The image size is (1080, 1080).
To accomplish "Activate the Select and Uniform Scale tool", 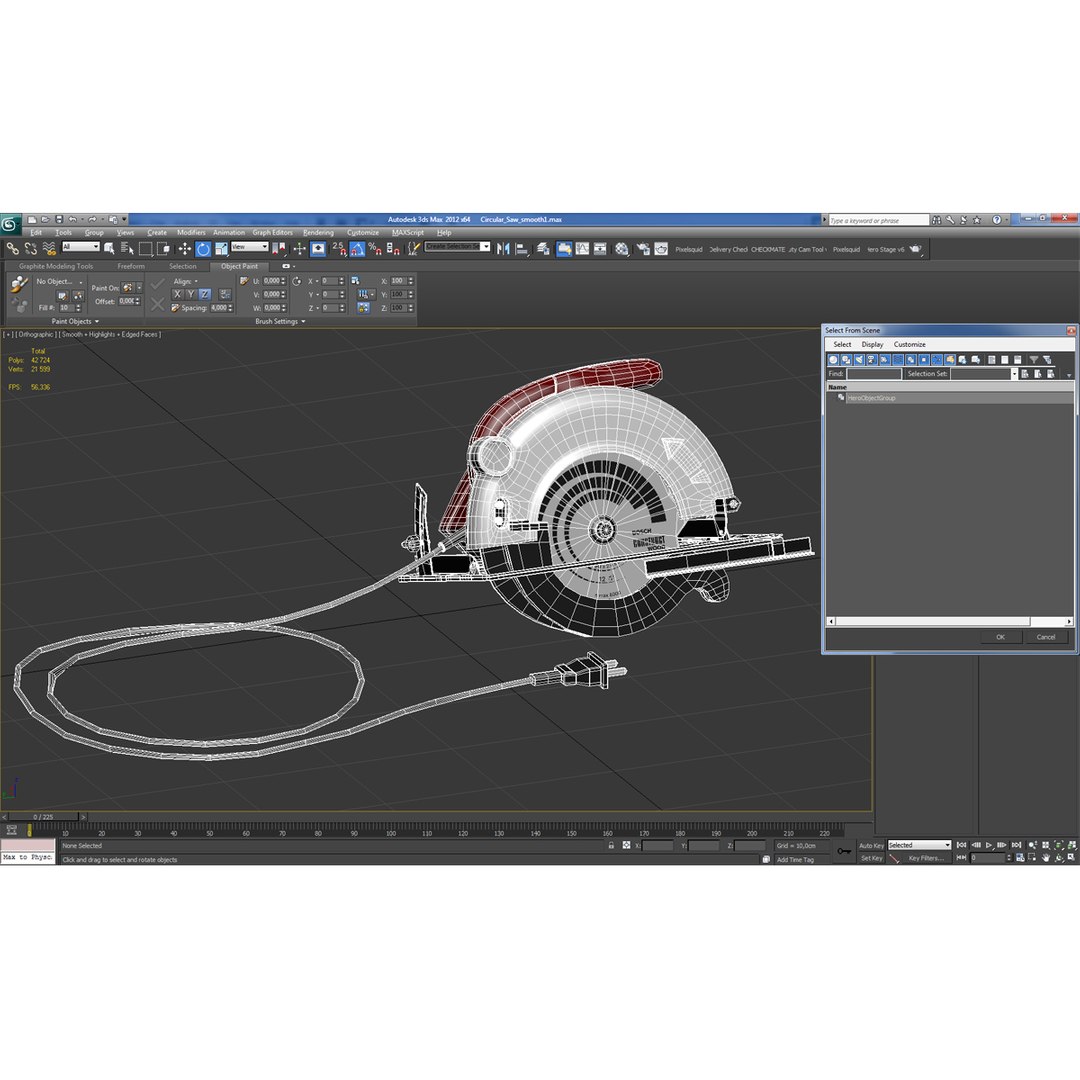I will pyautogui.click(x=221, y=249).
